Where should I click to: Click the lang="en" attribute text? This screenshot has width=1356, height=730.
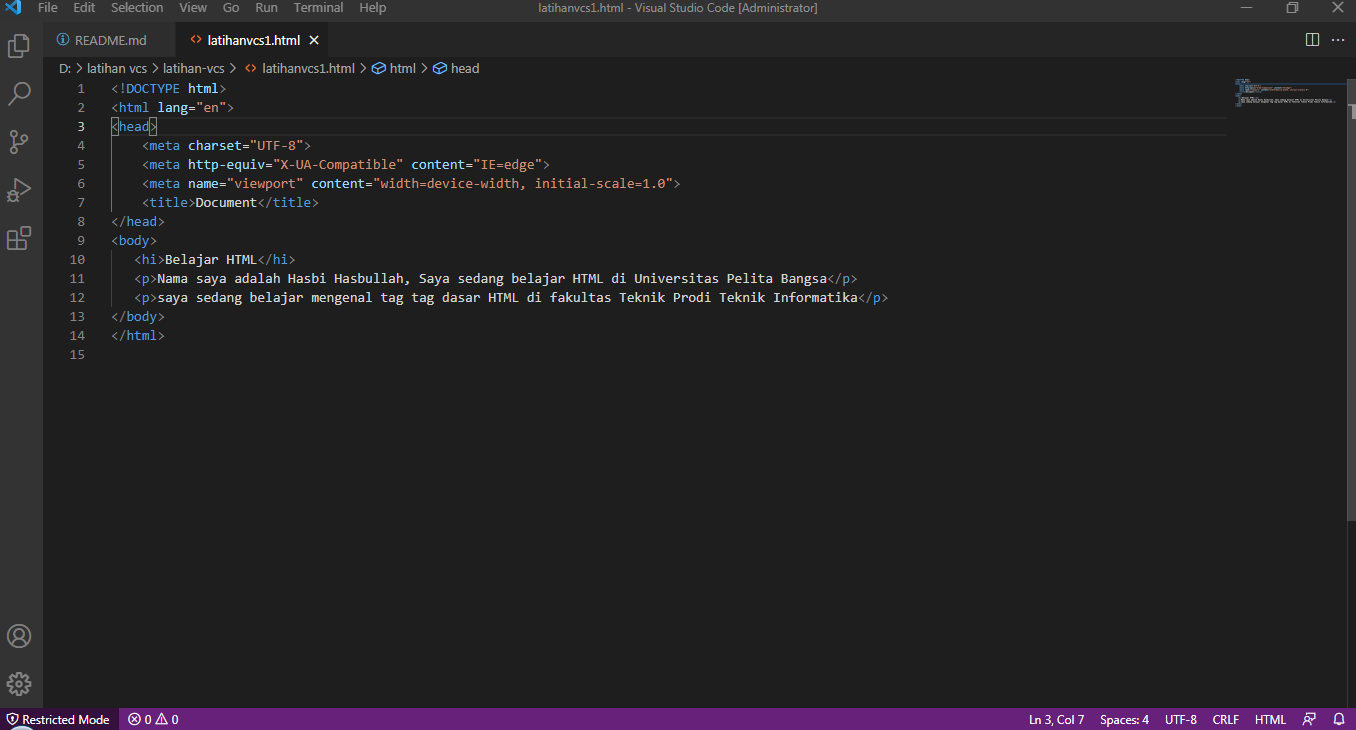192,107
